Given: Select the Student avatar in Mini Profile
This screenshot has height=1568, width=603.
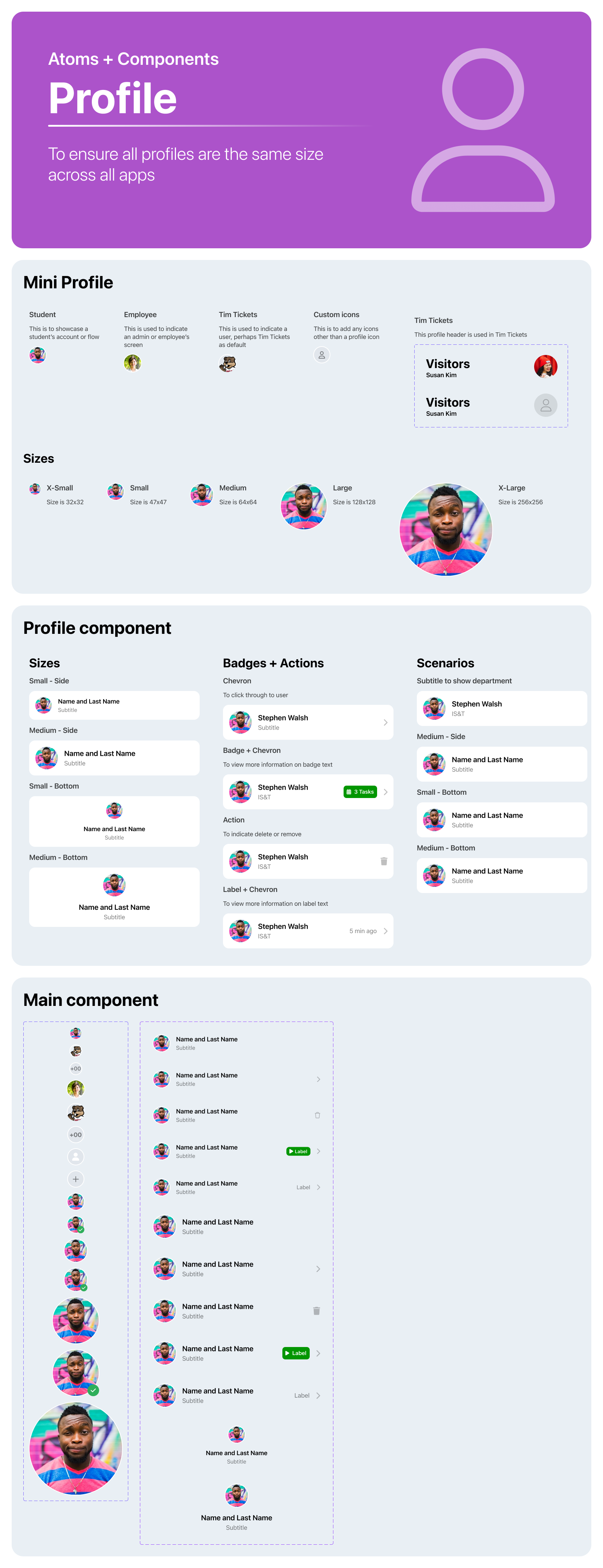Looking at the screenshot, I should pyautogui.click(x=37, y=355).
